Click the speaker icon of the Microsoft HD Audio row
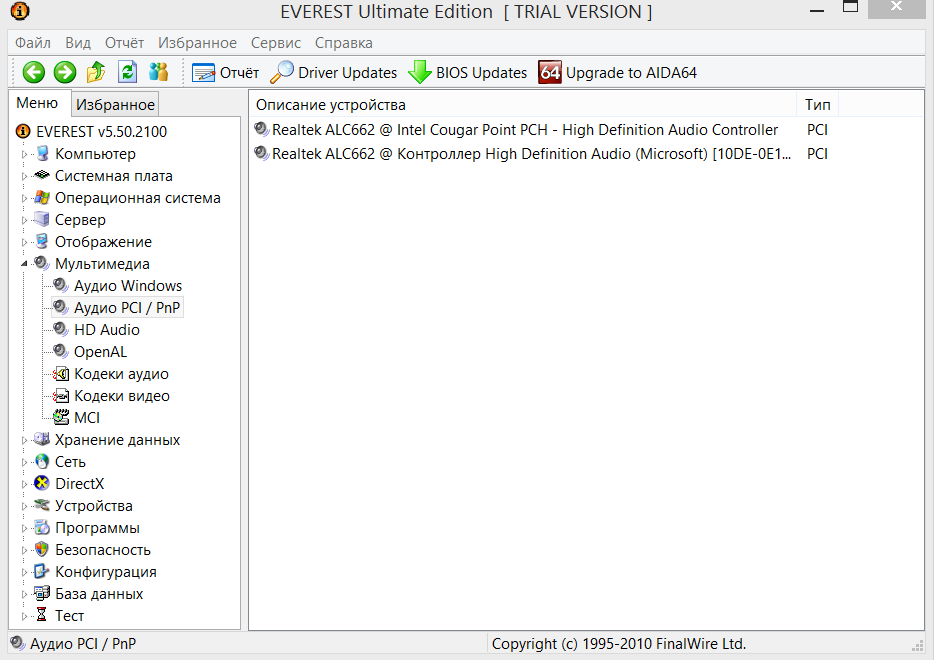934x660 pixels. tap(261, 153)
